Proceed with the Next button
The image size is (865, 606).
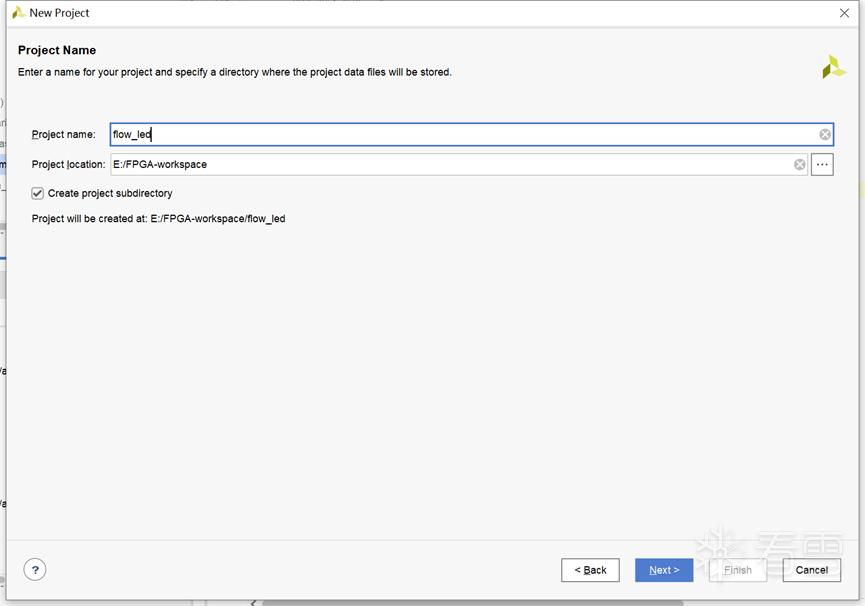(x=663, y=570)
